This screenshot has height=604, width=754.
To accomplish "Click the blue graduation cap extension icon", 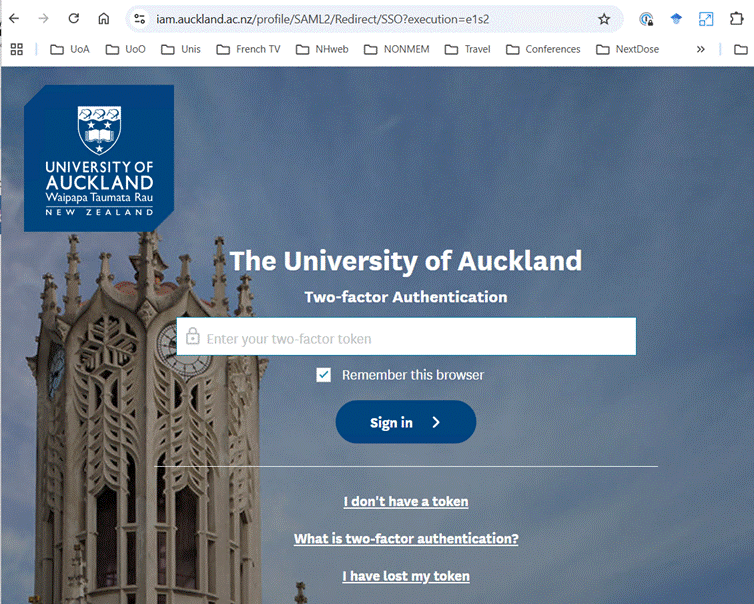I will (x=676, y=19).
